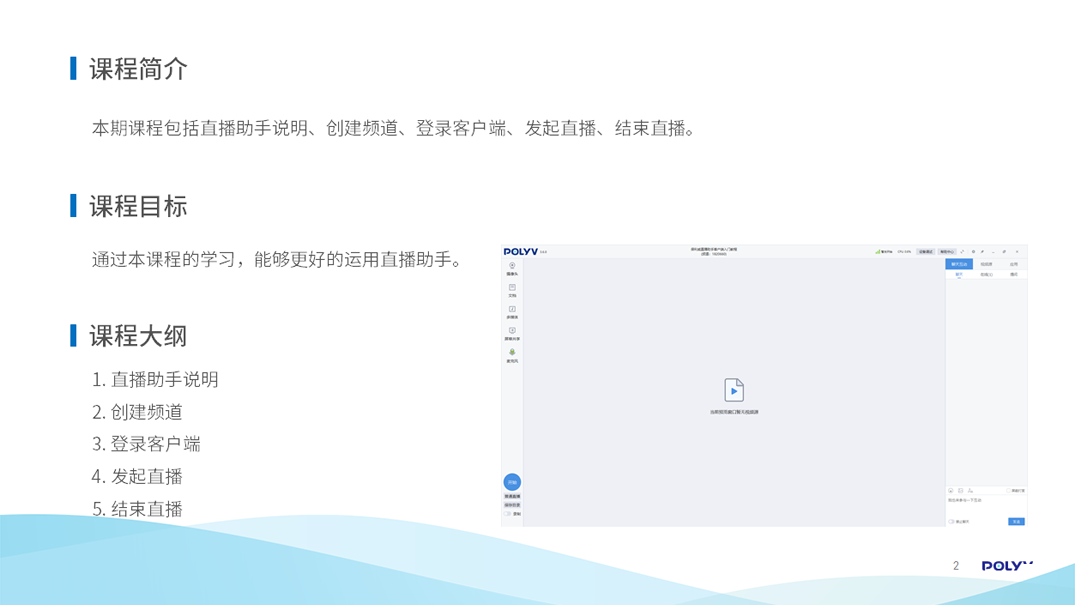Toggle the recording switch under Start button

point(508,514)
